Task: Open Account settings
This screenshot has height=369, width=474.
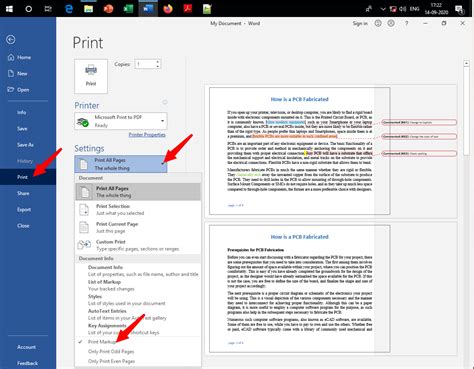Action: coord(26,347)
